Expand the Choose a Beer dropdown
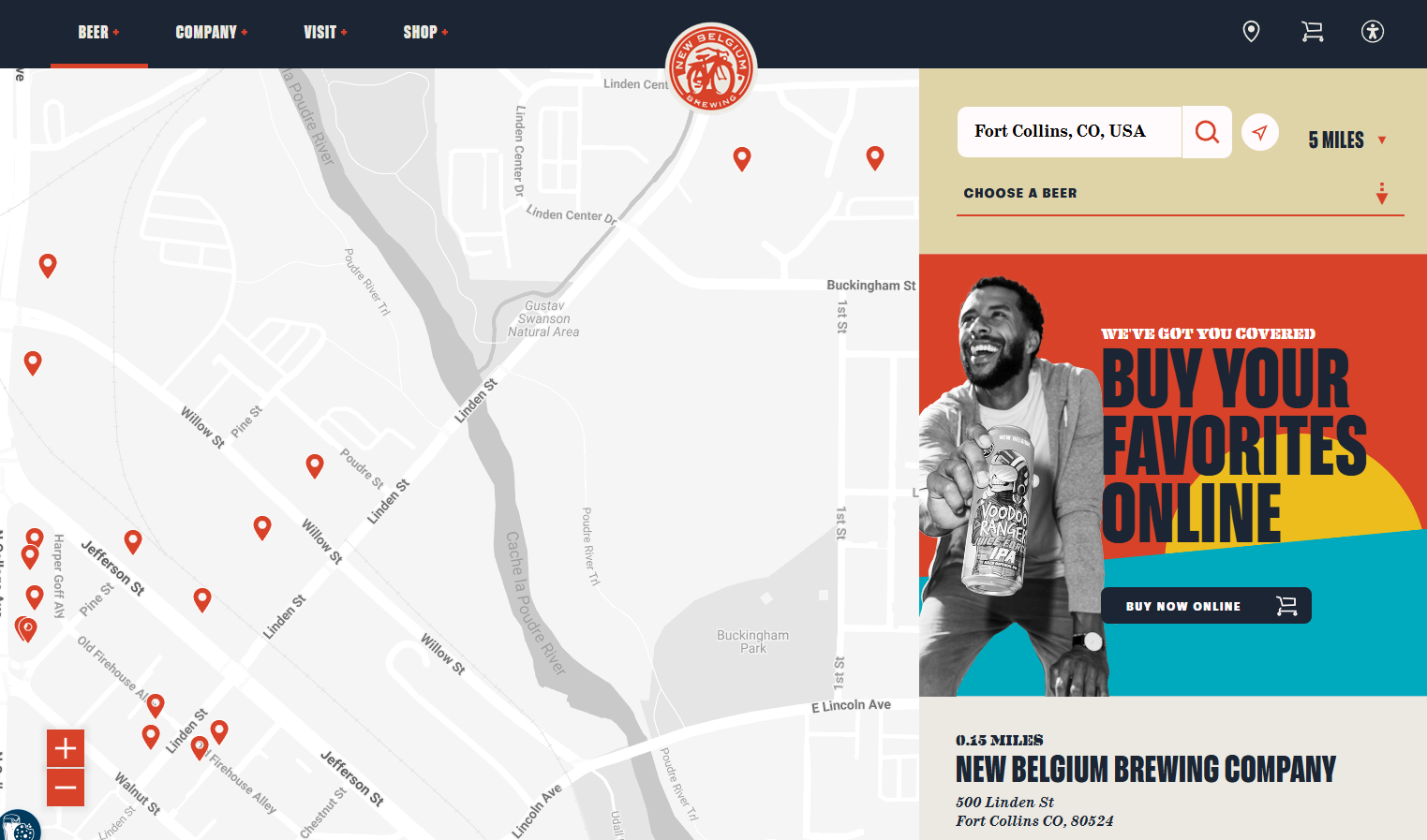Image resolution: width=1427 pixels, height=840 pixels. (1180, 194)
